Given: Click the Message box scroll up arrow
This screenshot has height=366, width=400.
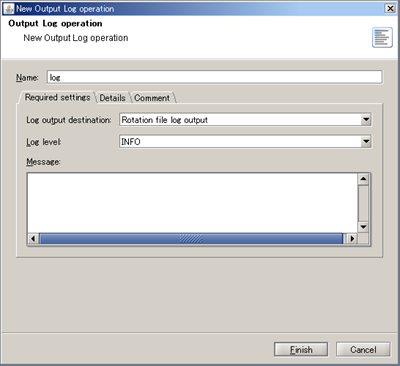Looking at the screenshot, I should point(363,179).
